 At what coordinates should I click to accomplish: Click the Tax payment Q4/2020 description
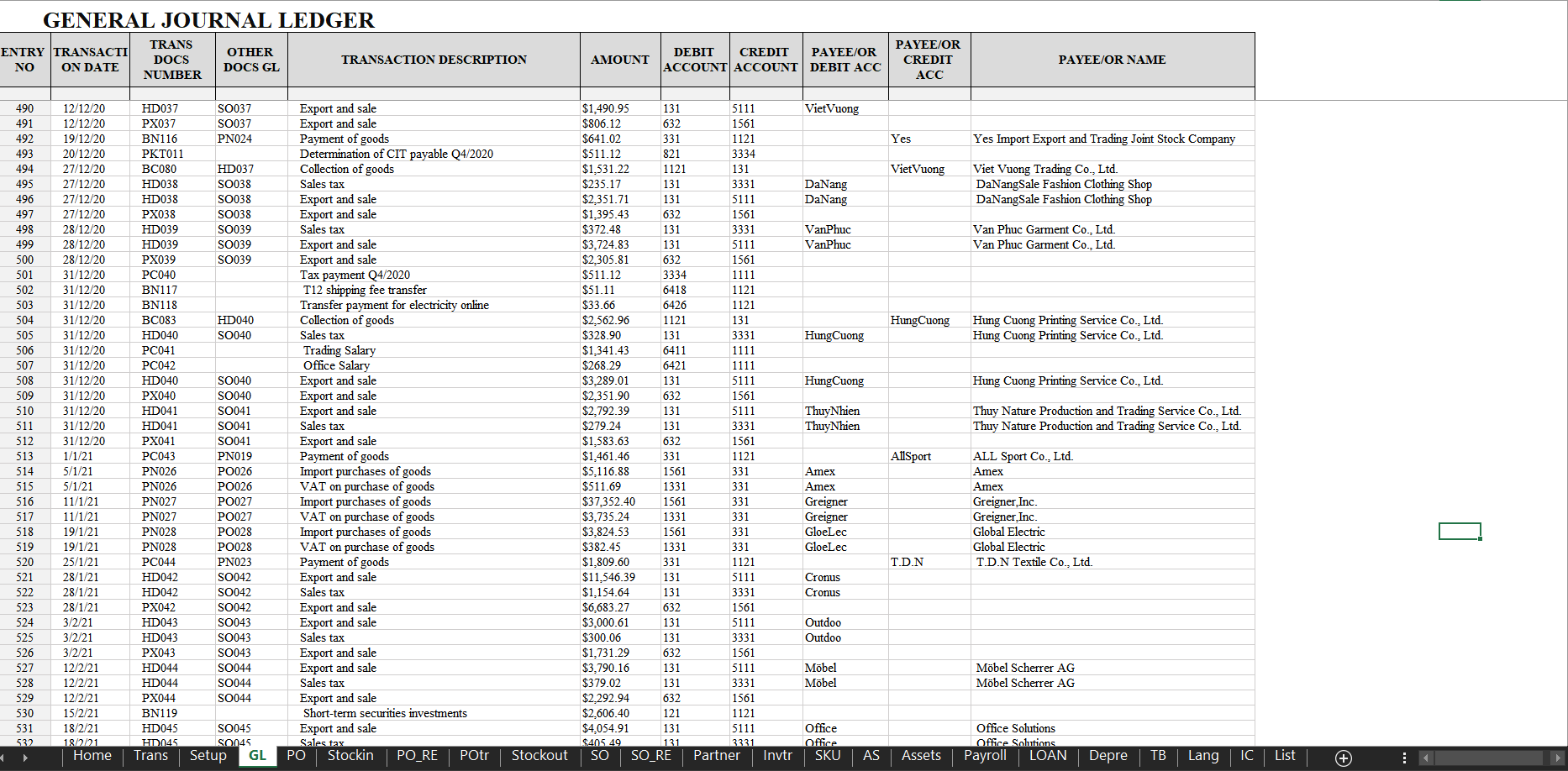point(355,275)
